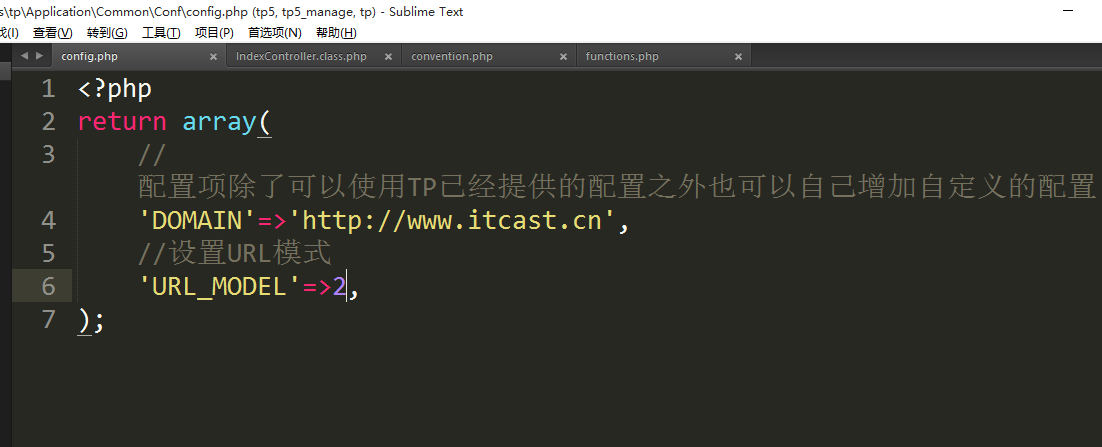Close the convention.php tab
1102x447 pixels.
563,57
